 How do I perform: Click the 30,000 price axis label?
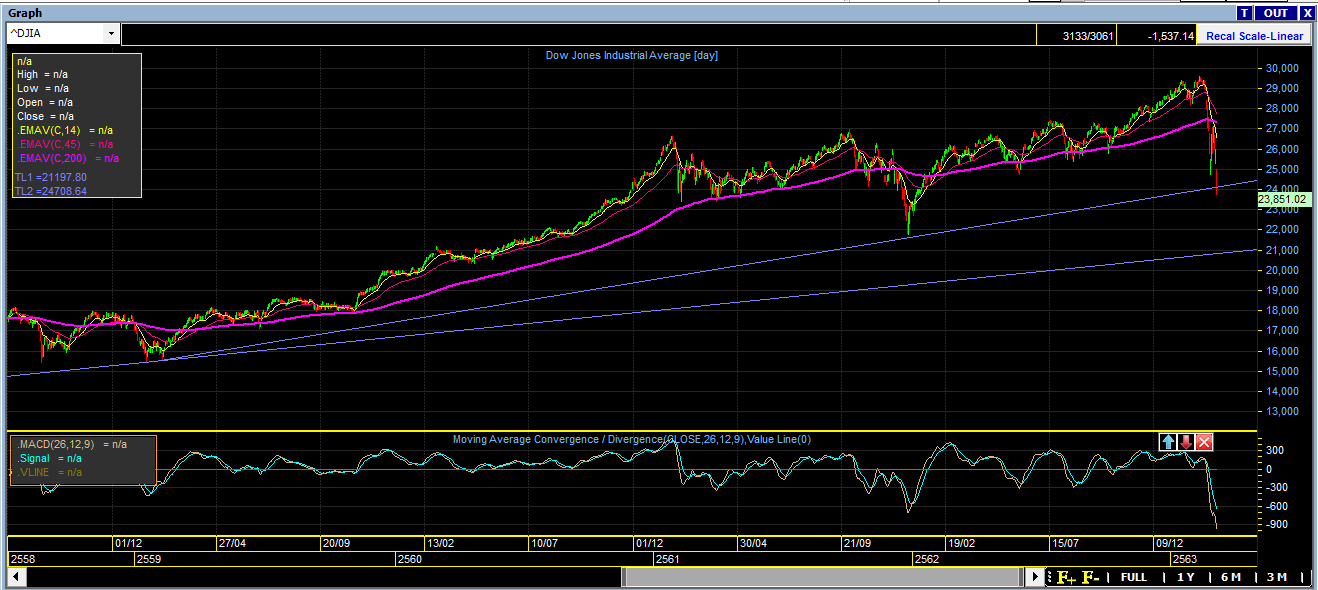coord(1281,68)
